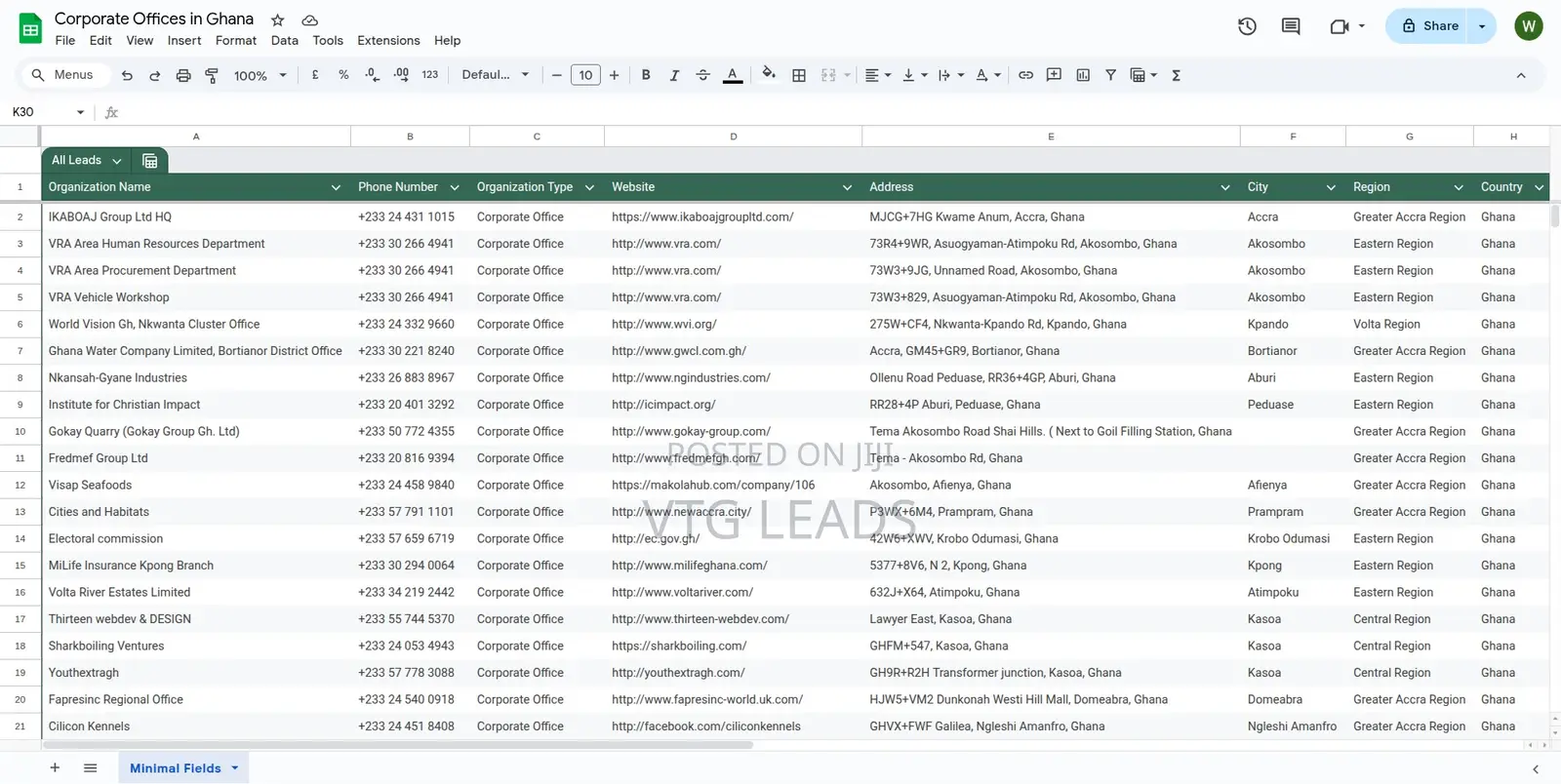Image resolution: width=1561 pixels, height=784 pixels.
Task: Open the functions sigma icon
Action: coord(1177,75)
